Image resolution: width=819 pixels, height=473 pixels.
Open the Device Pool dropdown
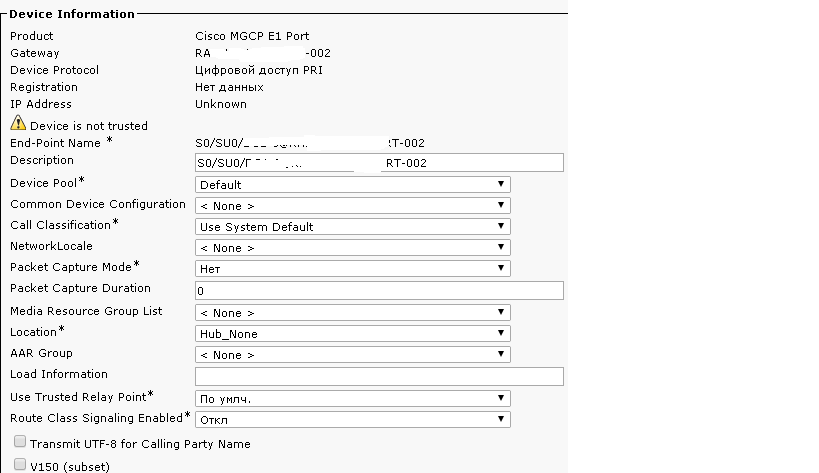pos(353,184)
